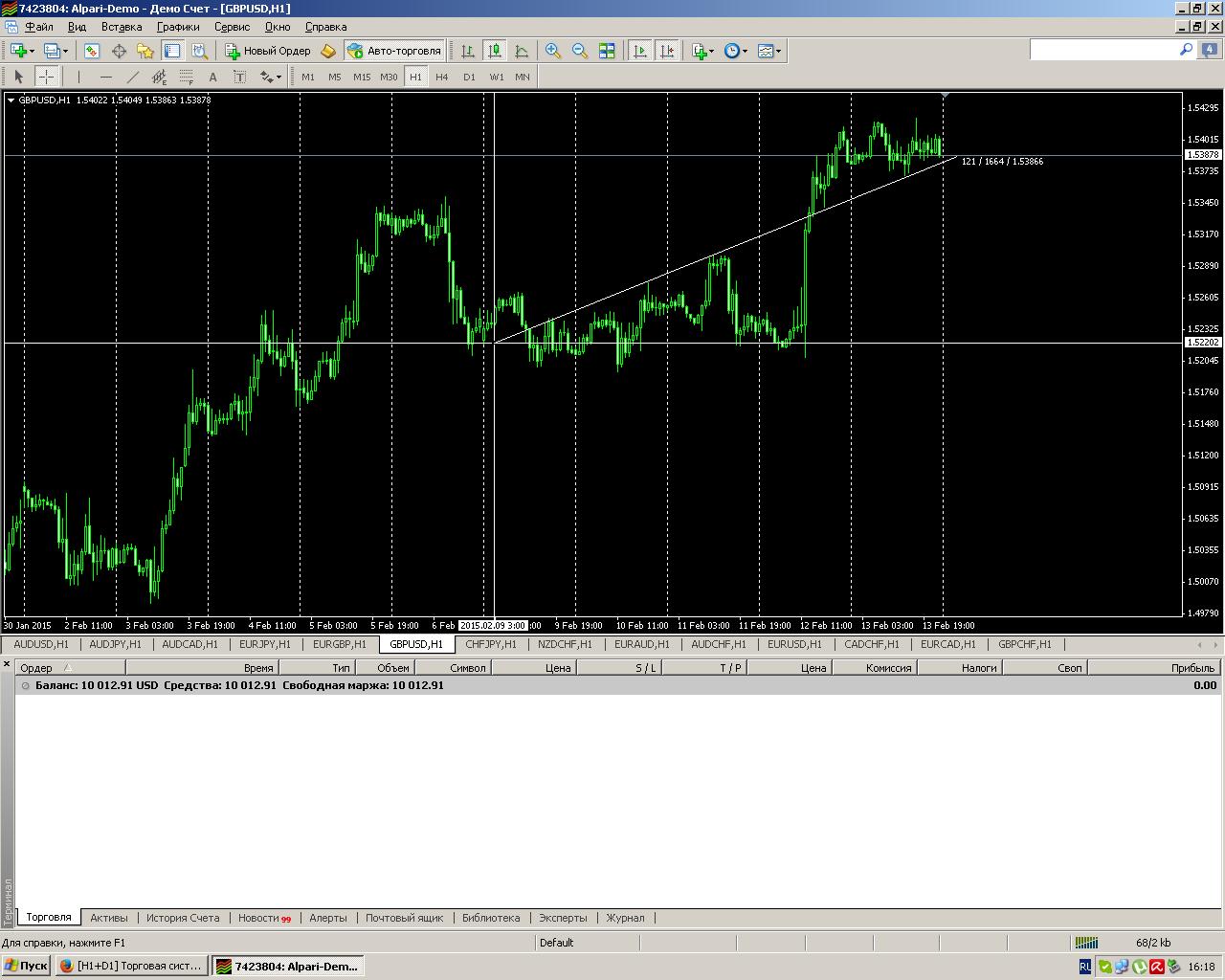Toggle chart auto scroll
Viewport: 1225px width, 980px height.
640,51
